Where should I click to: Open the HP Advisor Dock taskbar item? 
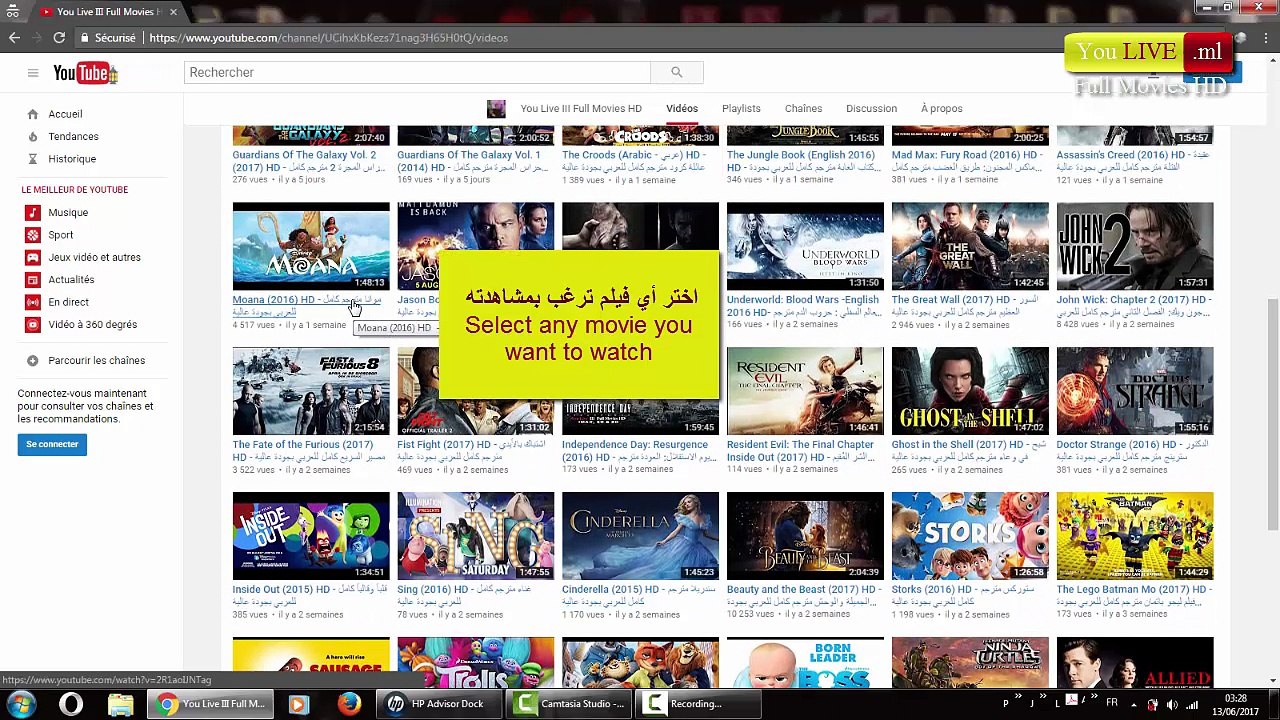click(439, 704)
